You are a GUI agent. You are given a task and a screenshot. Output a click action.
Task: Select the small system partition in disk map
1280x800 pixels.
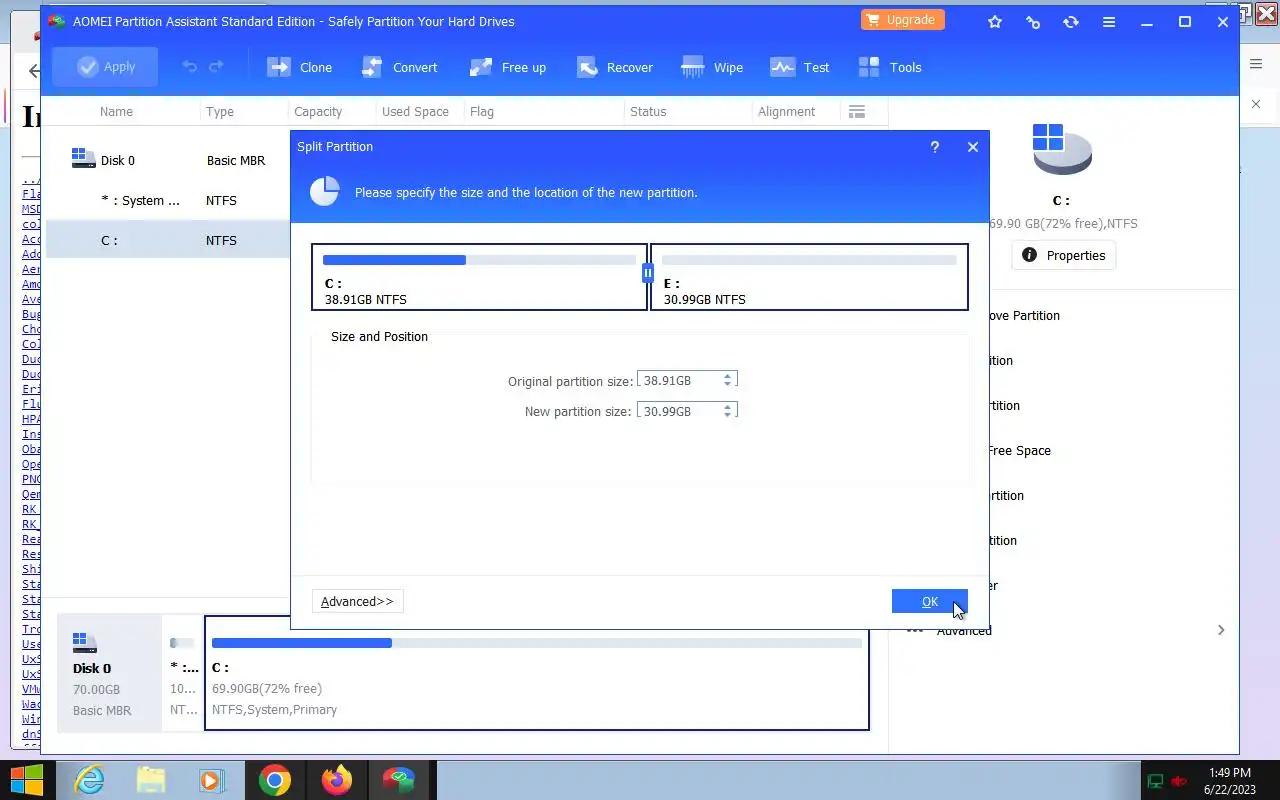(x=182, y=673)
